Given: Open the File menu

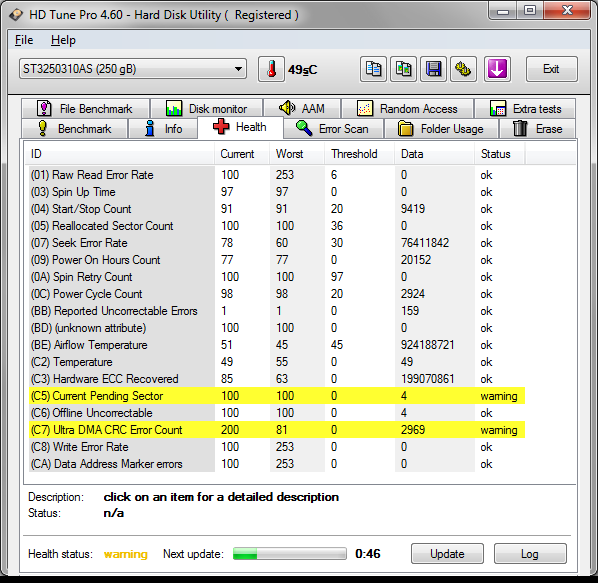Looking at the screenshot, I should tap(24, 40).
